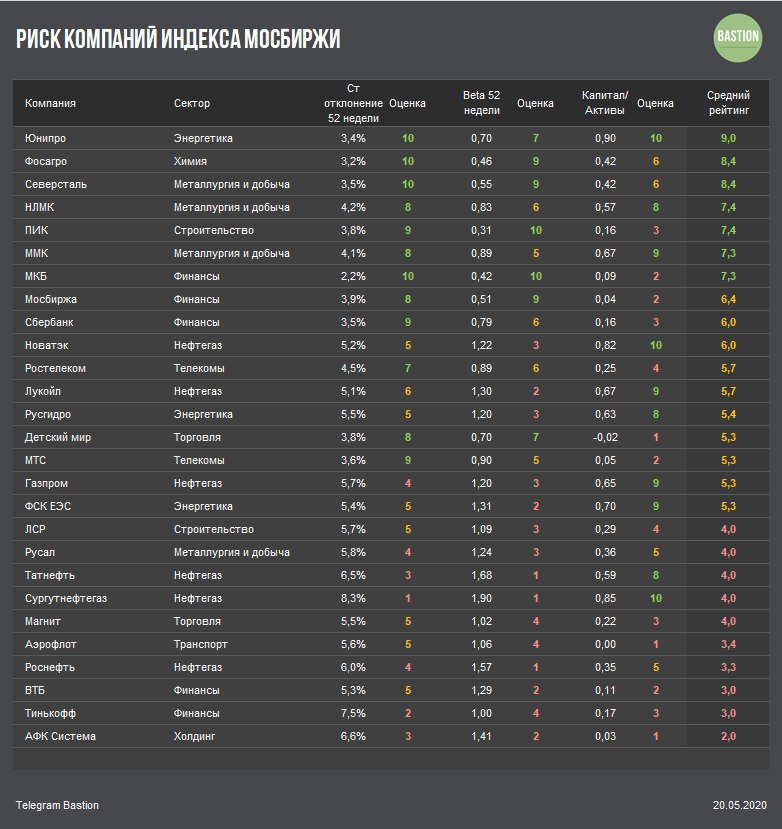
Task: Click the 'ММК' company name
Action: coord(36,253)
